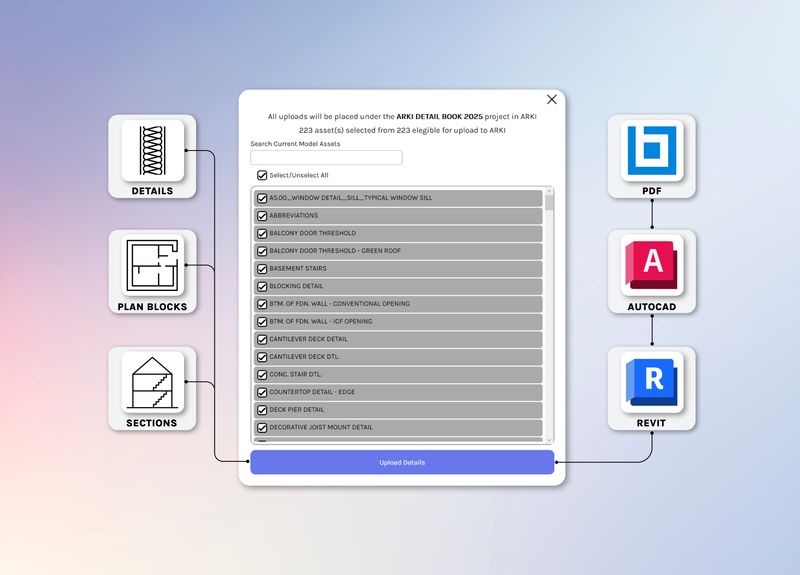The width and height of the screenshot is (800, 575).
Task: Click the Details insulation icon
Action: [x=152, y=151]
